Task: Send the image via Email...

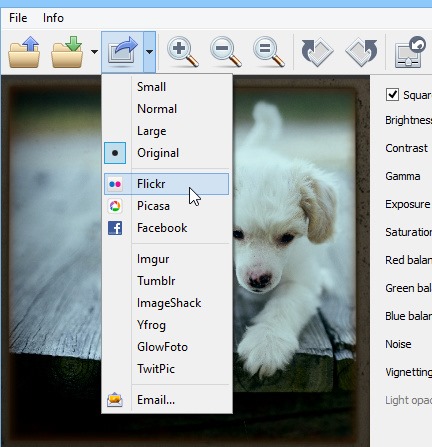Action: coord(167,400)
